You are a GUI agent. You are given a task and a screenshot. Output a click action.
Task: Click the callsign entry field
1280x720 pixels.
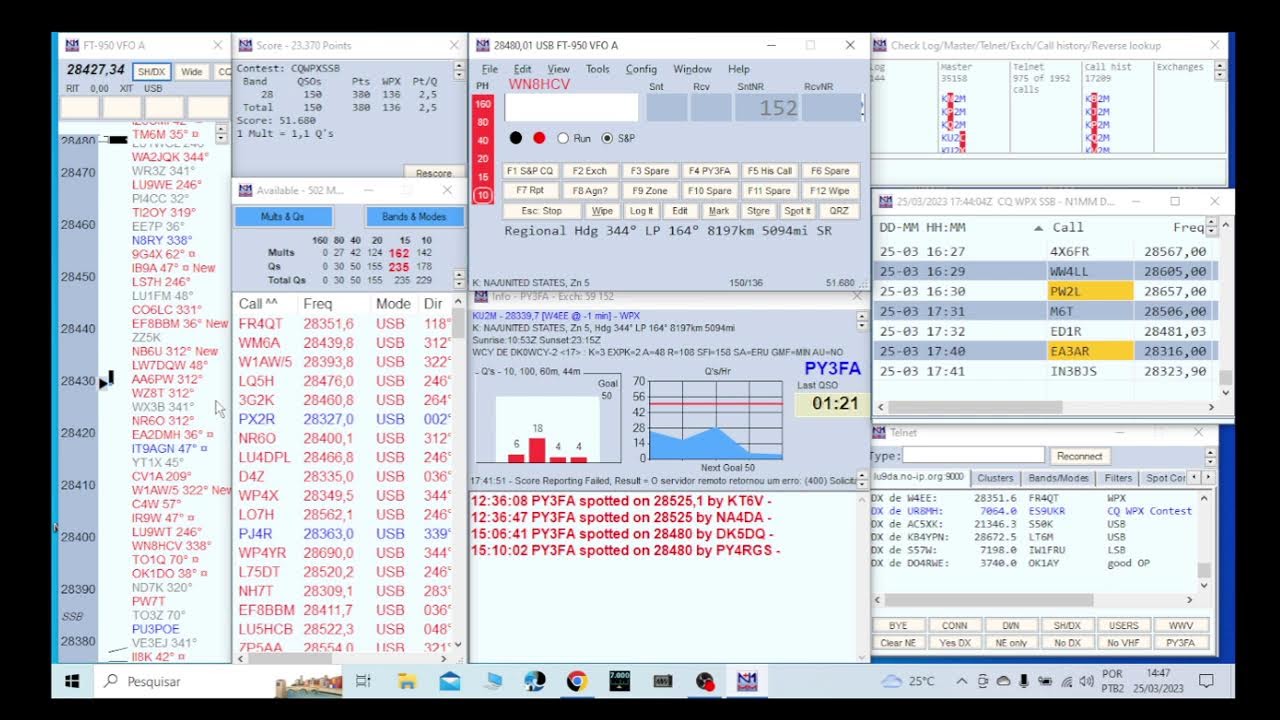(571, 107)
